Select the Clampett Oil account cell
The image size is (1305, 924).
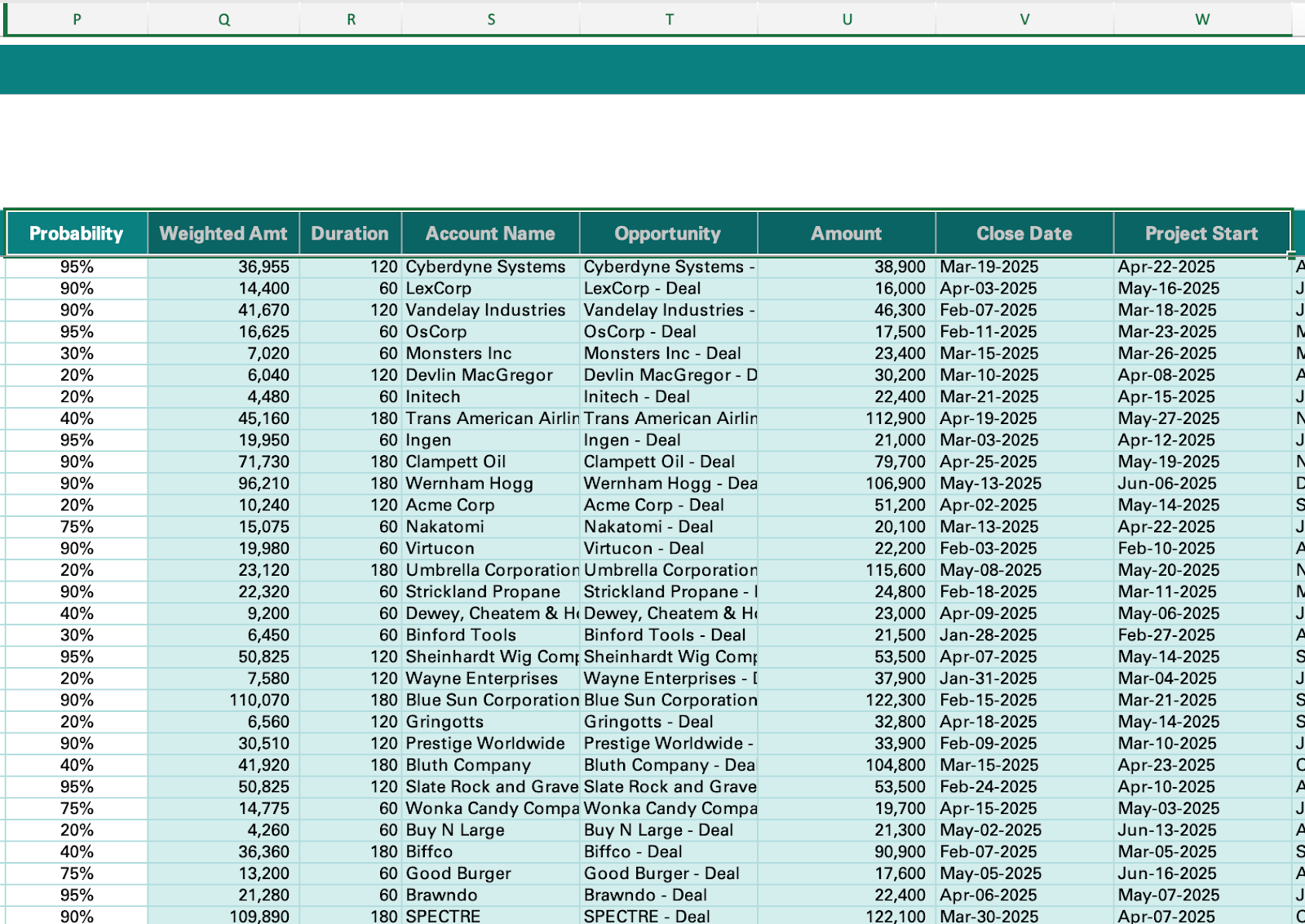tap(491, 462)
